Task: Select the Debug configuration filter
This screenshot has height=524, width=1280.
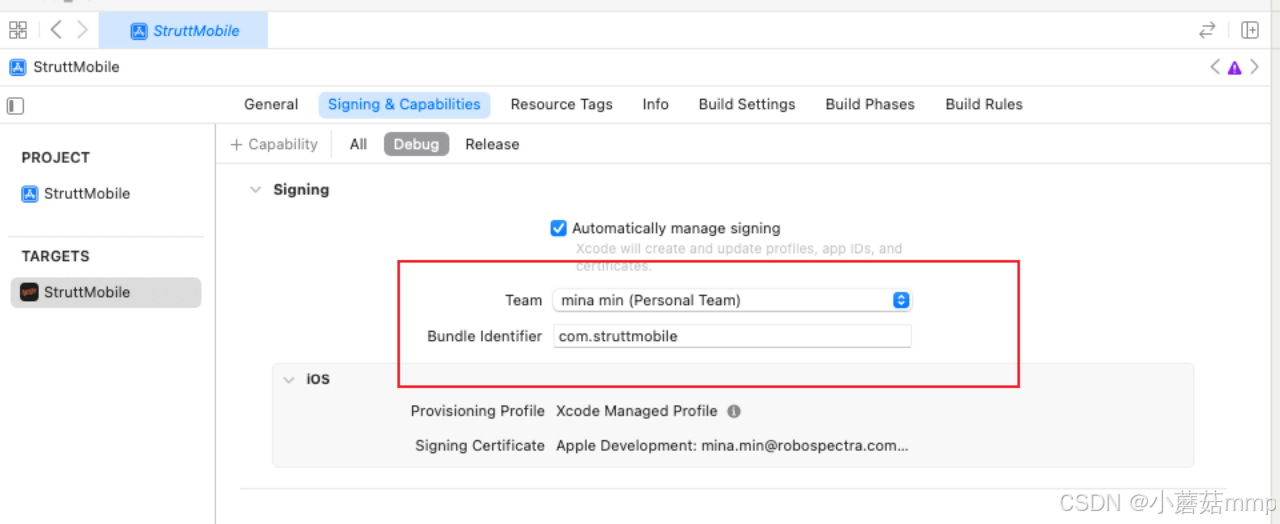Action: [416, 144]
